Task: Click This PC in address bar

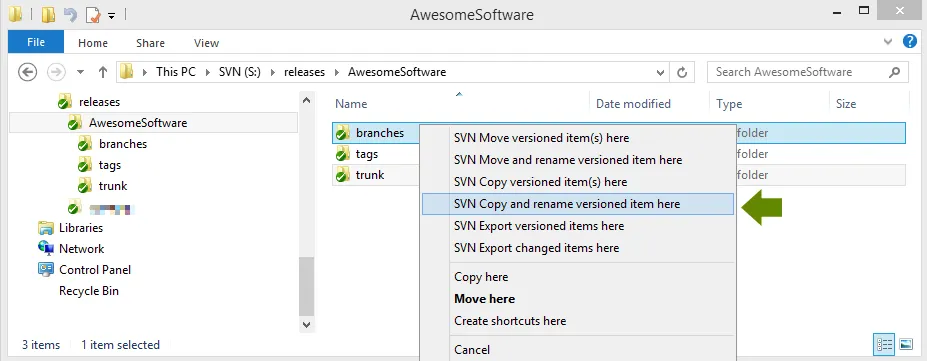Action: click(x=176, y=72)
